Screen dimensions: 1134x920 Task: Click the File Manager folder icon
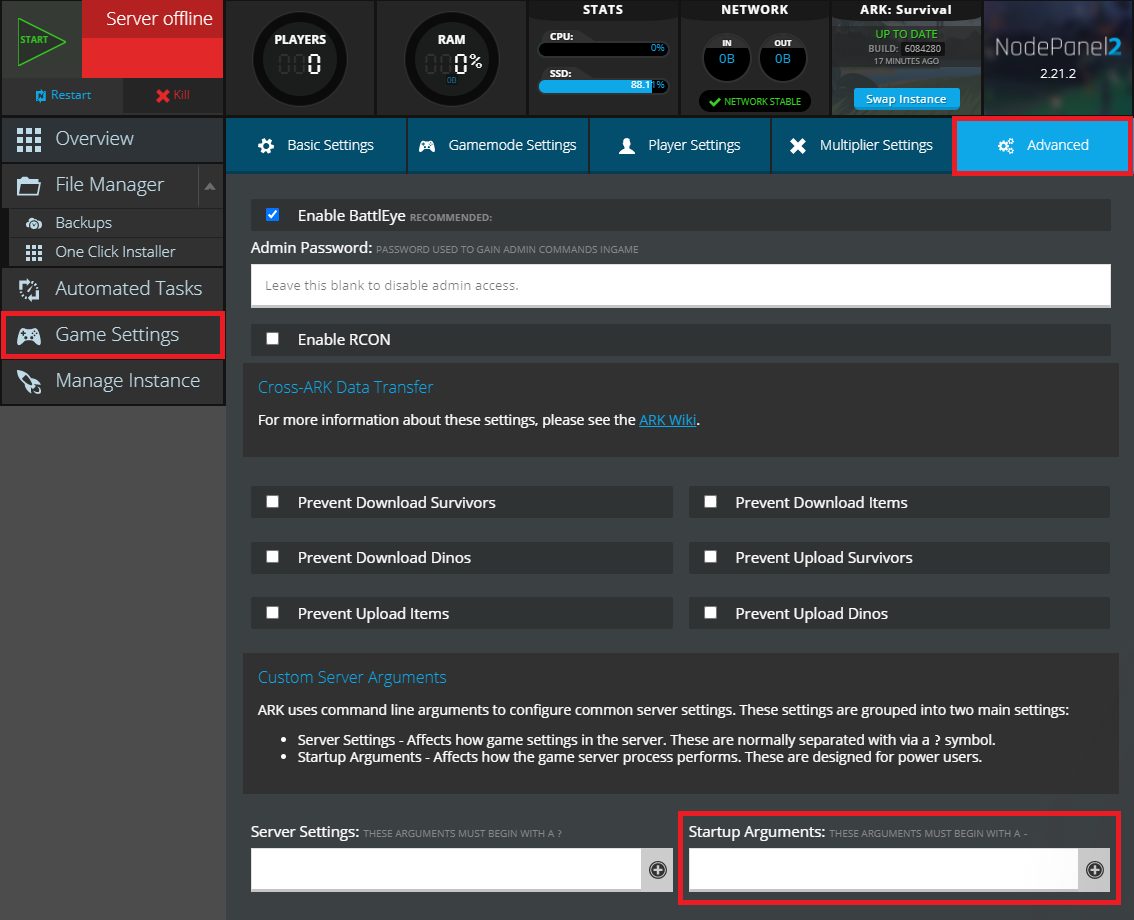pyautogui.click(x=29, y=186)
